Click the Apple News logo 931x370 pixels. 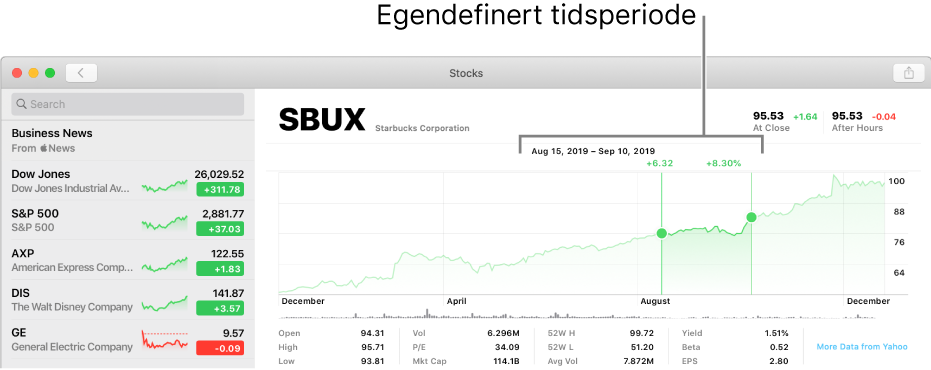43,148
